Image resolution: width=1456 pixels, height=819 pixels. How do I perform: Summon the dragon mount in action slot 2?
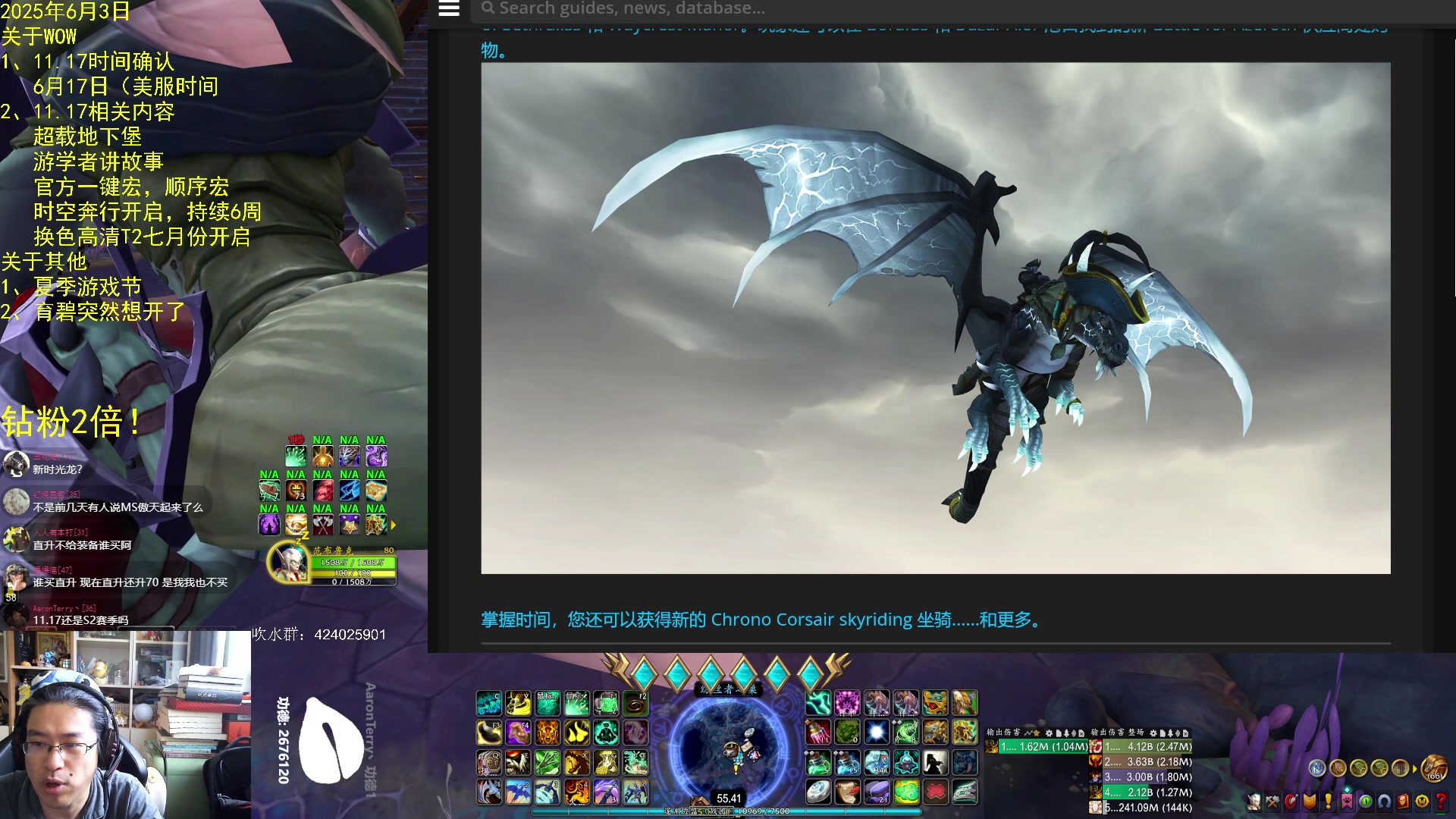pos(518,792)
